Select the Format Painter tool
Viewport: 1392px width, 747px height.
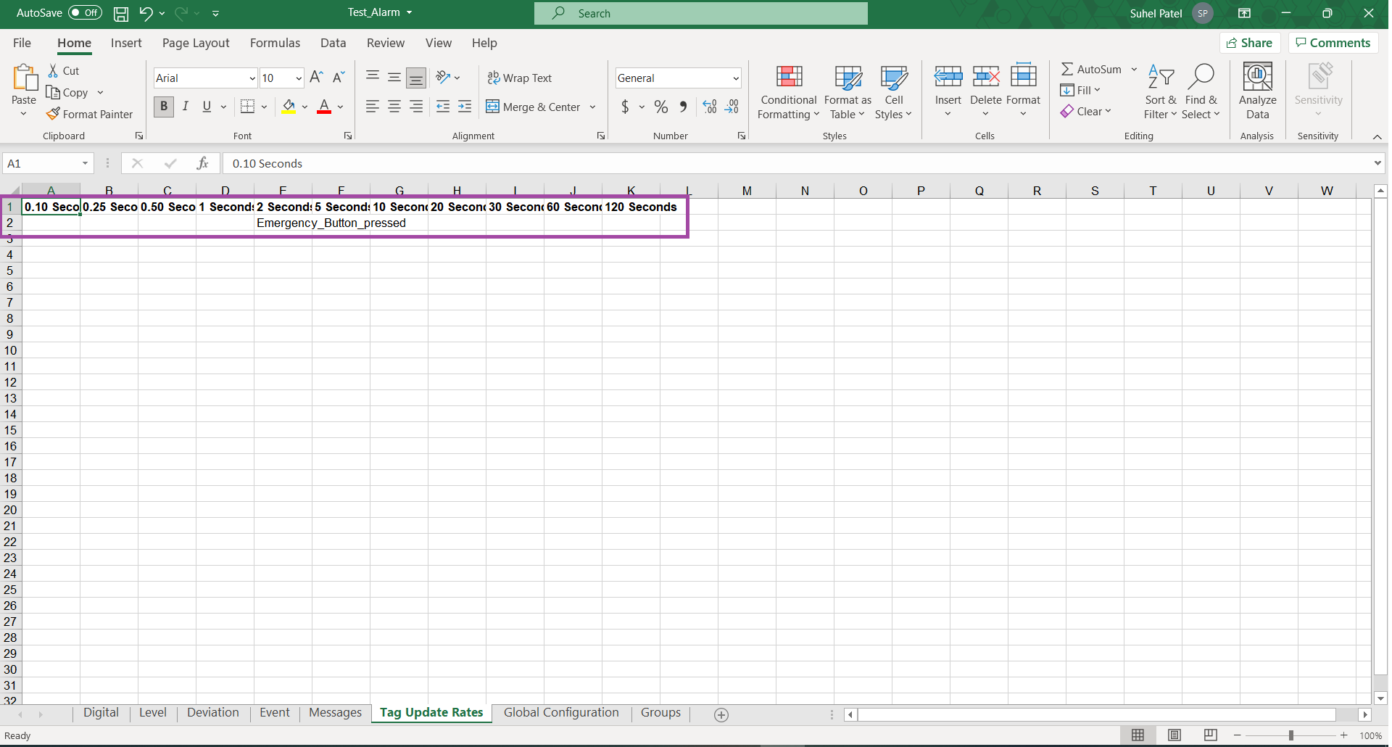coord(90,113)
